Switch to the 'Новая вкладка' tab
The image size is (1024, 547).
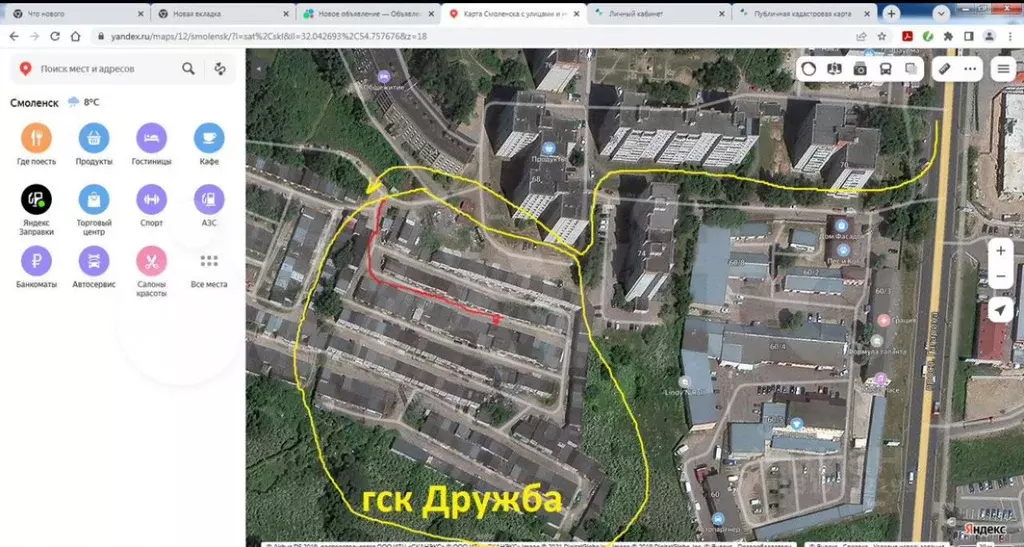(x=222, y=14)
